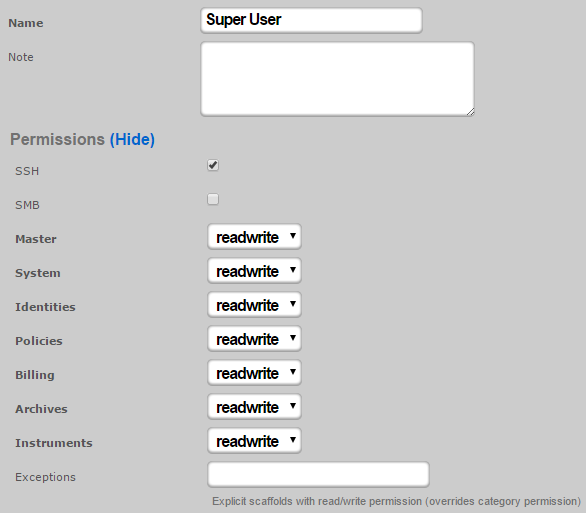Uncheck the SSH checkbox
The width and height of the screenshot is (586, 513).
pyautogui.click(x=213, y=165)
